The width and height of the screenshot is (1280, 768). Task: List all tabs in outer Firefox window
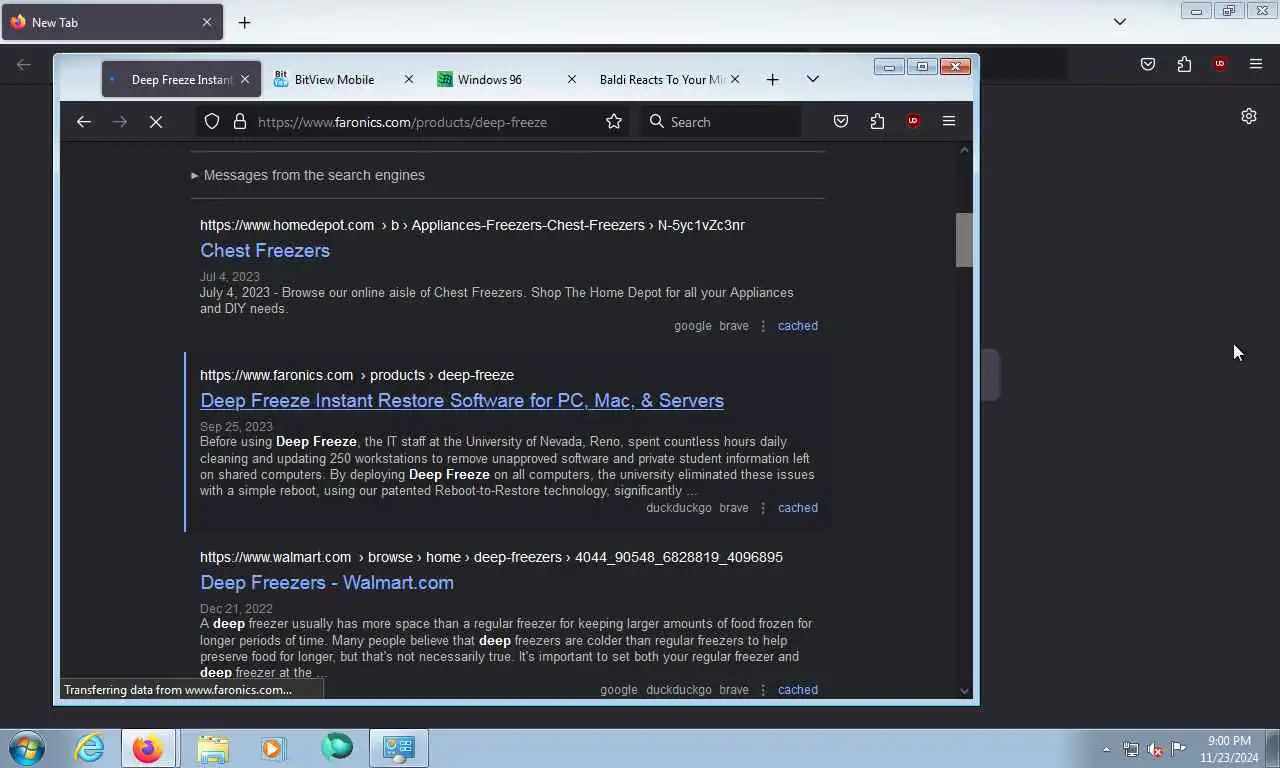1120,22
